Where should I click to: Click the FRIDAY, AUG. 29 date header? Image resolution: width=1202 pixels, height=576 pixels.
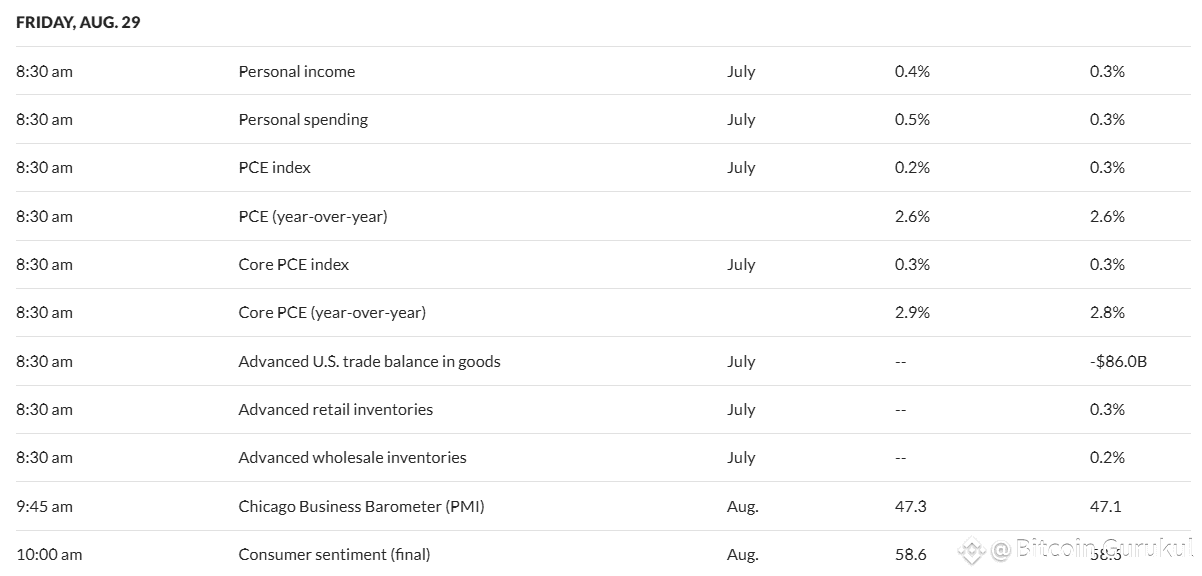[x=78, y=22]
